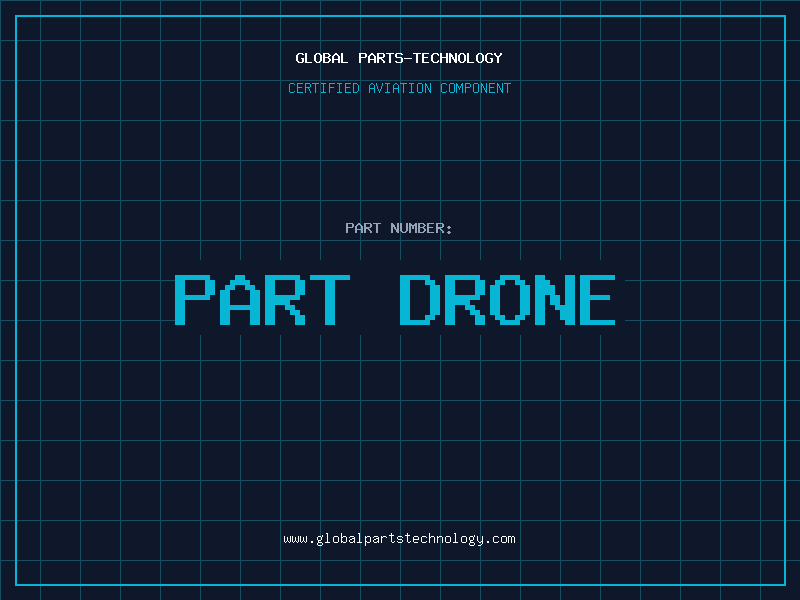Click the large letter T ending PART
Viewport: 800px width, 600px height.
(330, 300)
